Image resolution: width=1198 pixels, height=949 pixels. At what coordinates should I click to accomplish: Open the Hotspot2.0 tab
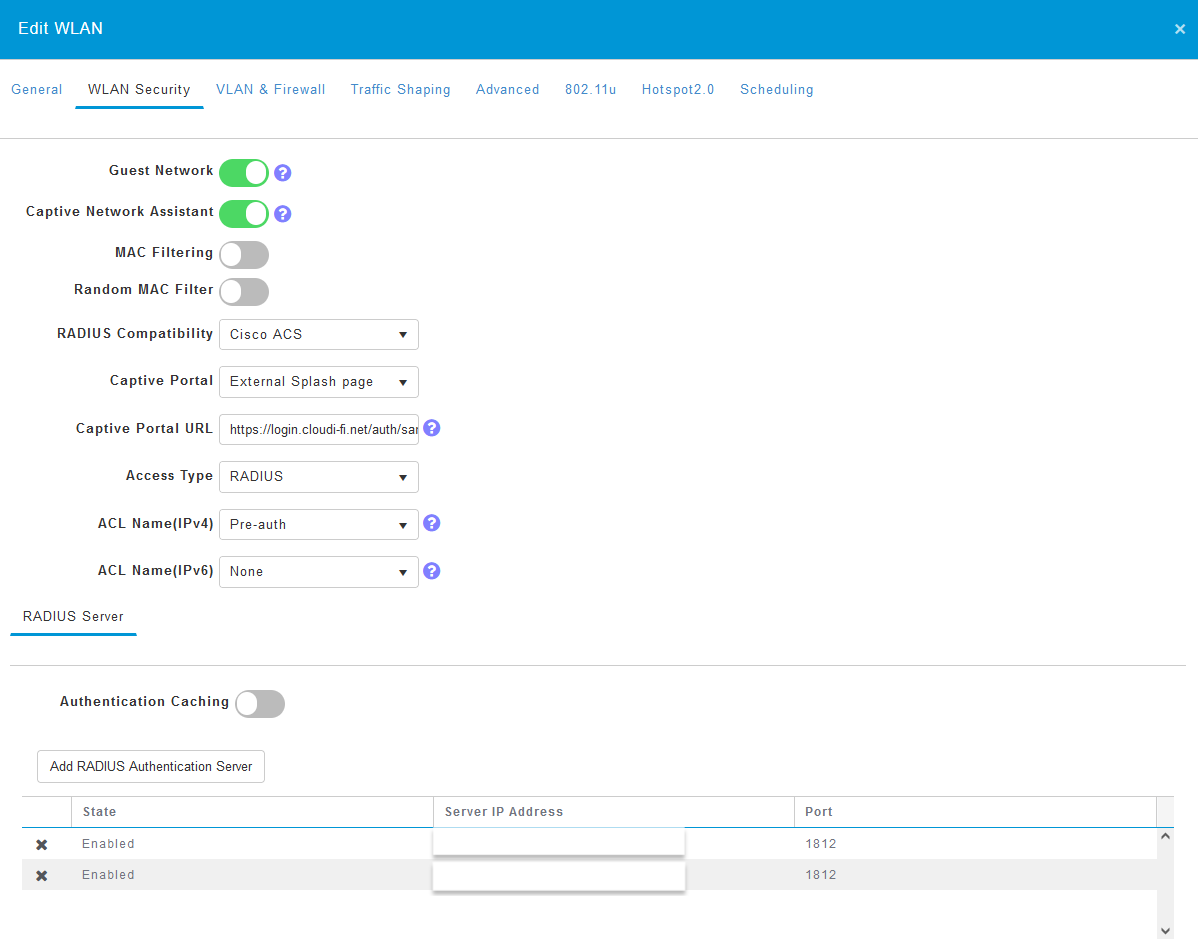click(678, 89)
